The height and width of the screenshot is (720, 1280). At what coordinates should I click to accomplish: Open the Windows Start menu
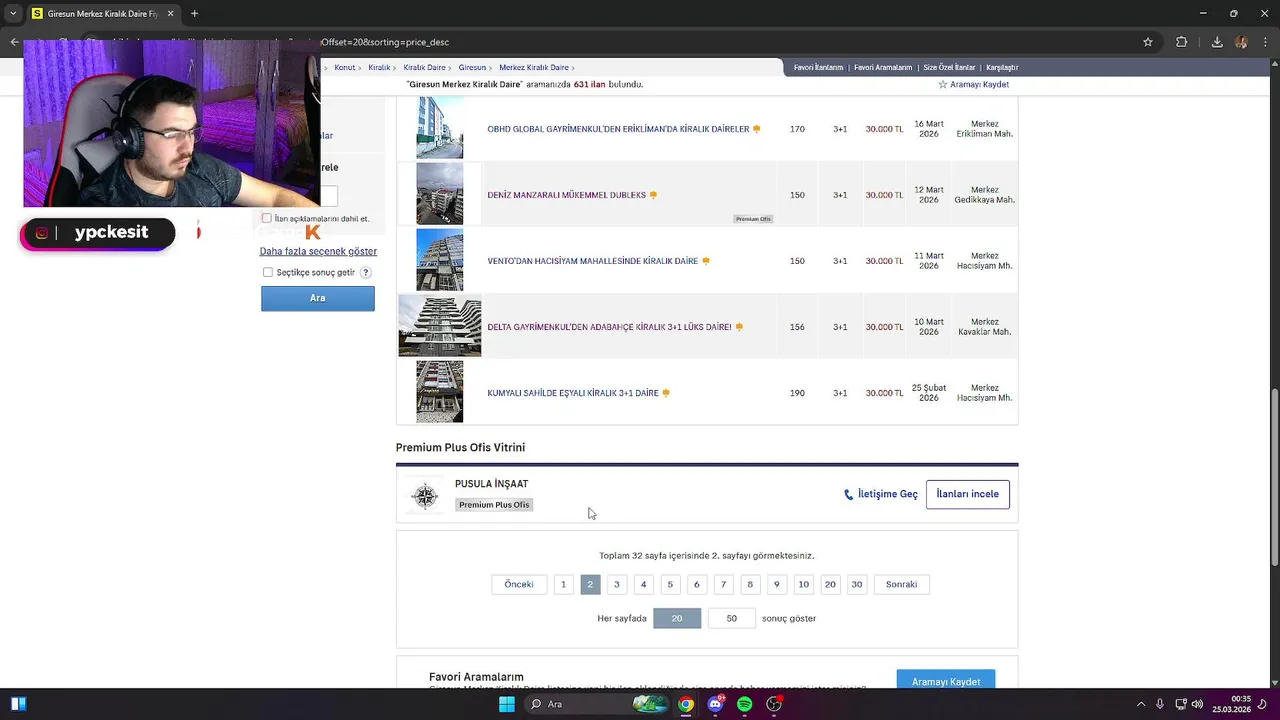[507, 704]
